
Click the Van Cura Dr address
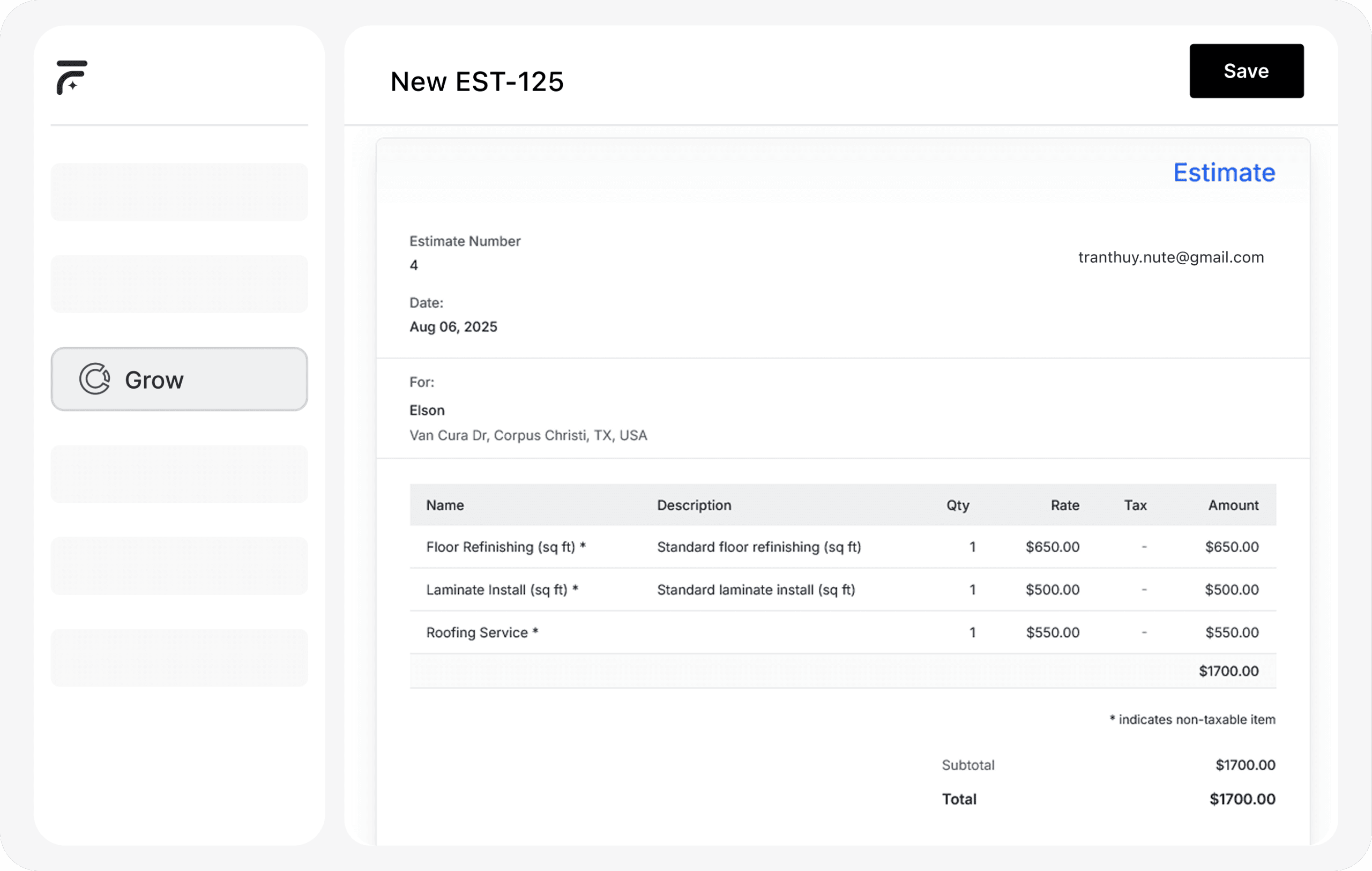pyautogui.click(x=527, y=436)
